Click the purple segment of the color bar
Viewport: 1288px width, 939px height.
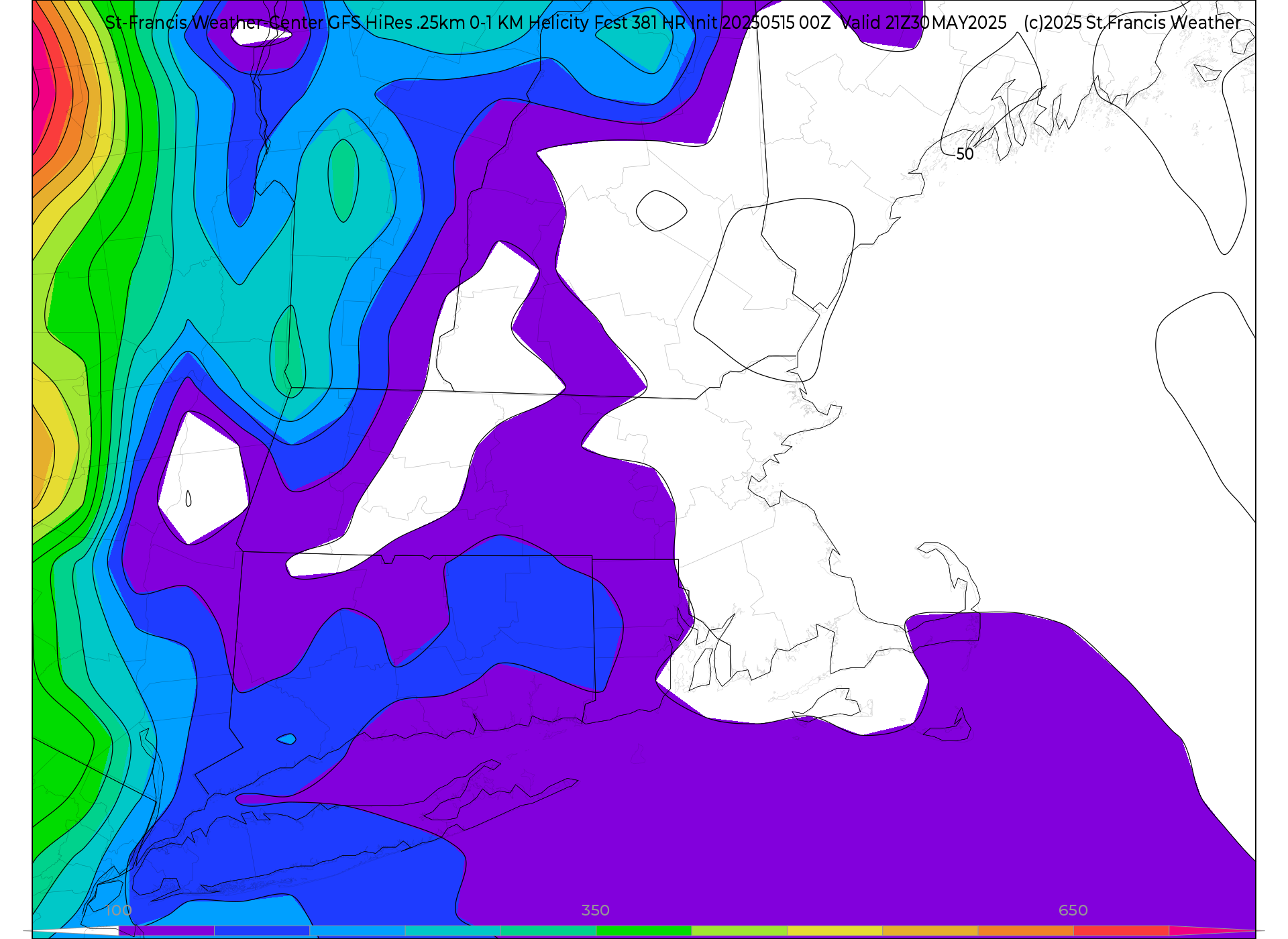point(166,931)
